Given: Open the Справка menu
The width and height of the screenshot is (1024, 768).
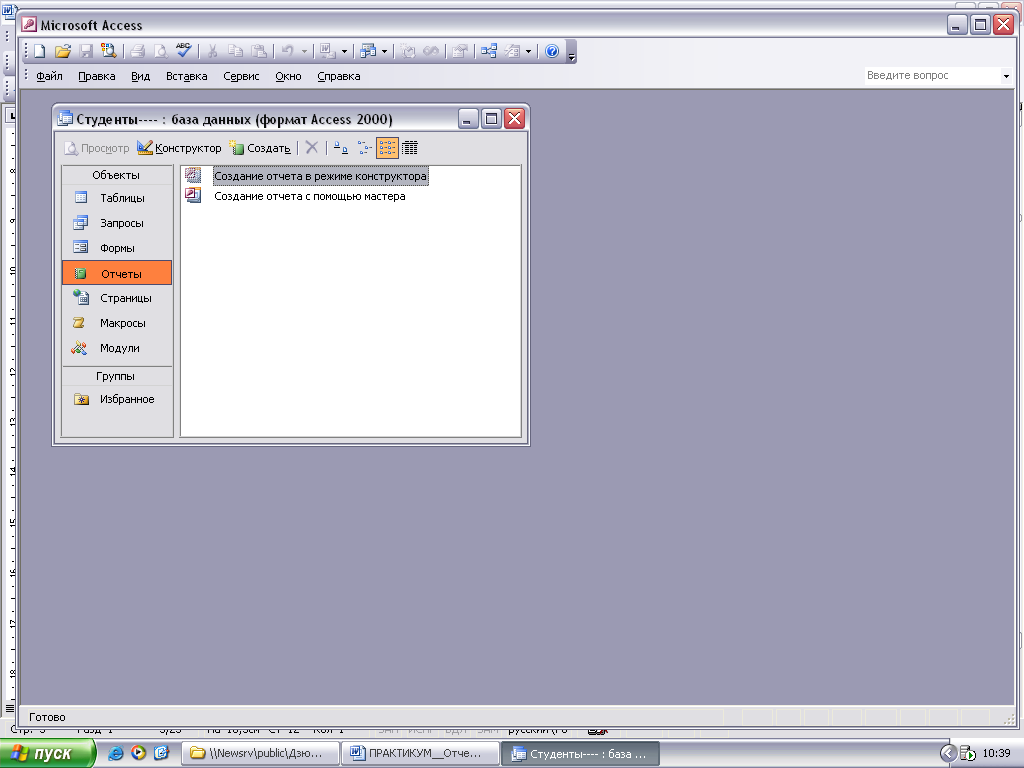Looking at the screenshot, I should click(338, 76).
